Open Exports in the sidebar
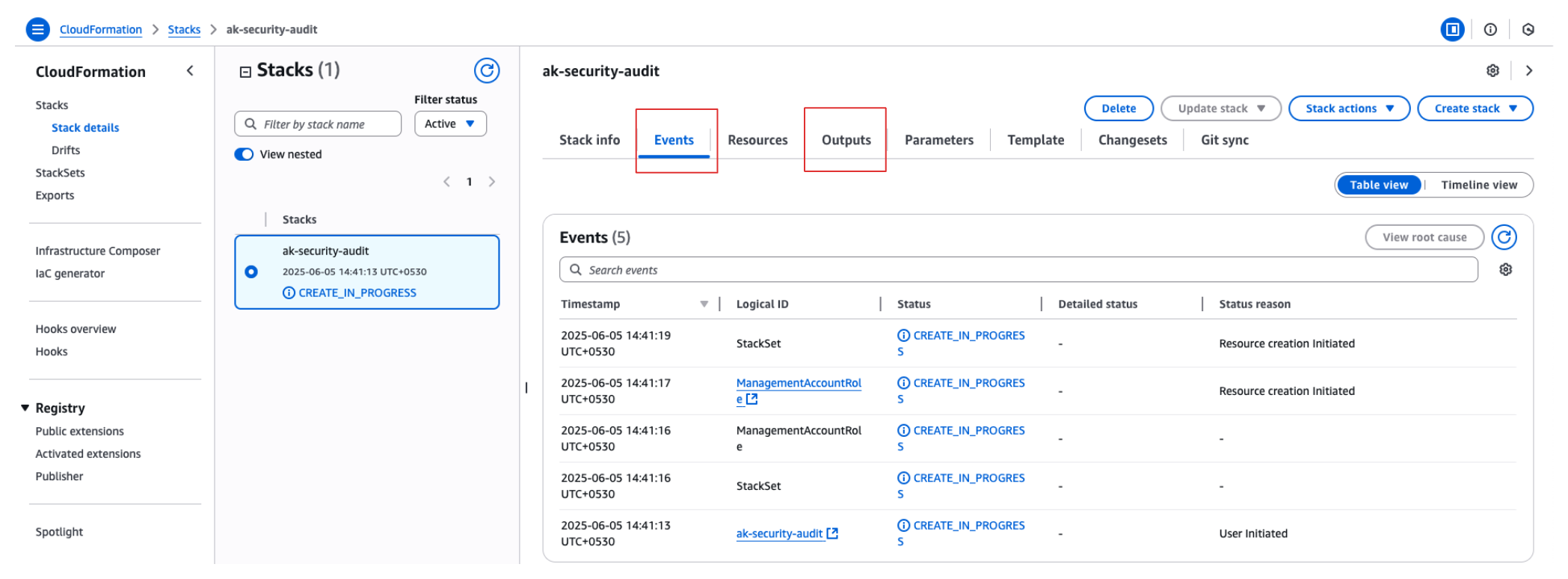This screenshot has height=579, width=1568. pos(55,195)
